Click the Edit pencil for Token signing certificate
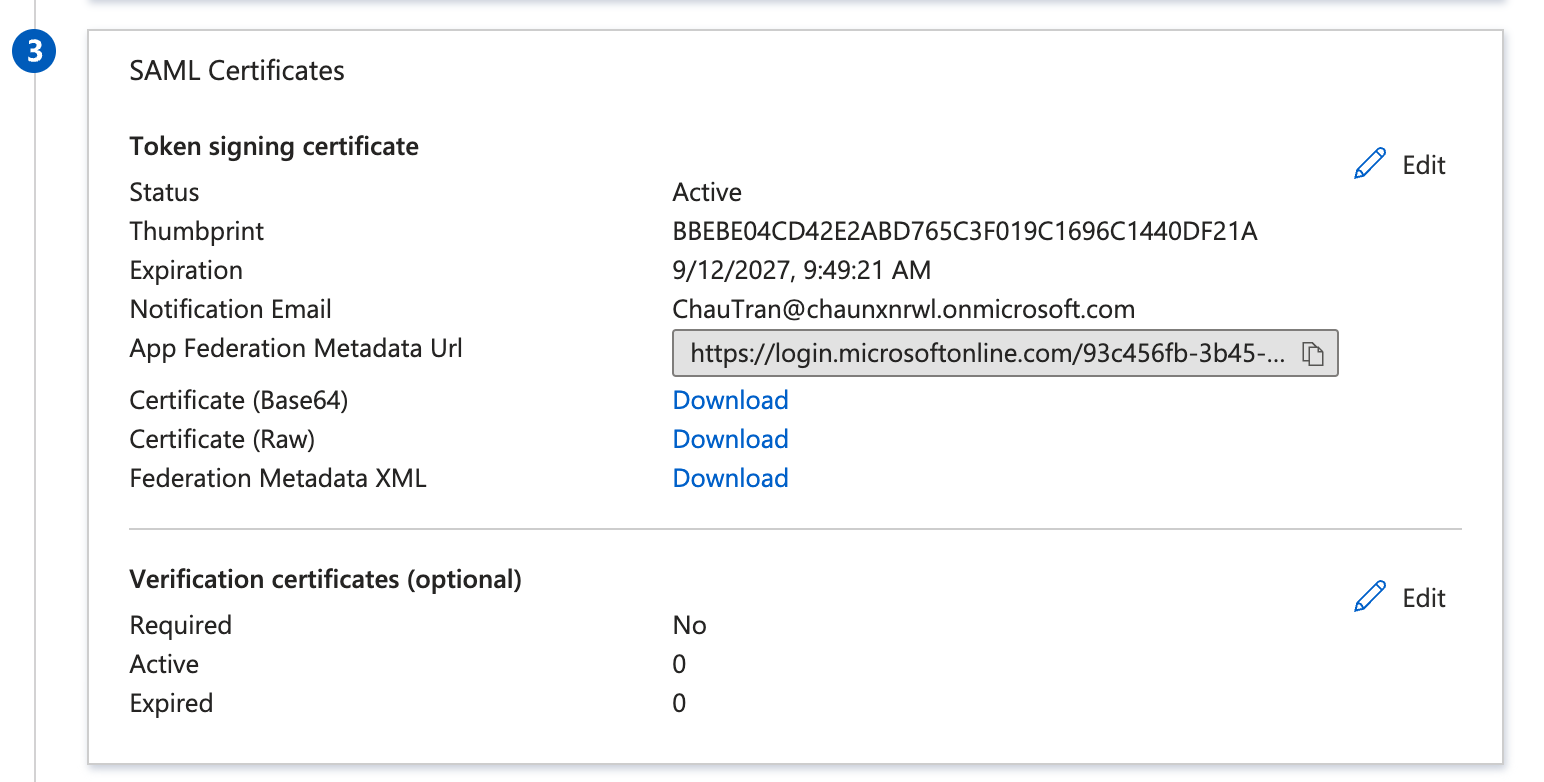This screenshot has height=782, width=1544. tap(1370, 162)
